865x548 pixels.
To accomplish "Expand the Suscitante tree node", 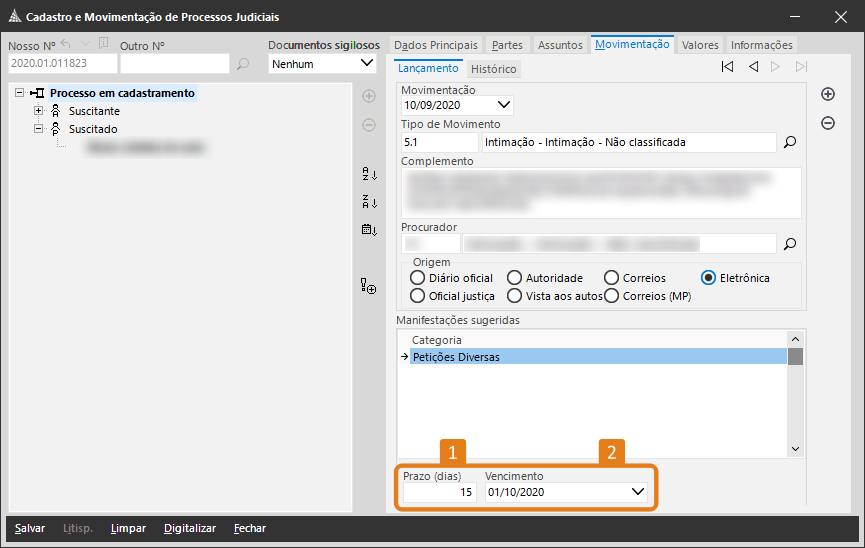I will [39, 111].
